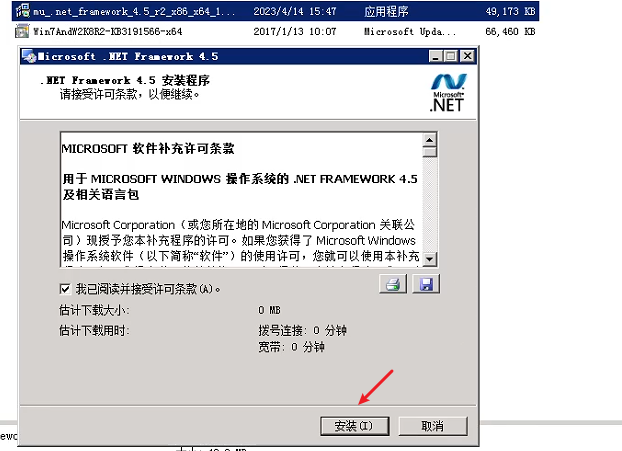
Task: Click the license scrollbar down arrow
Action: (430, 259)
